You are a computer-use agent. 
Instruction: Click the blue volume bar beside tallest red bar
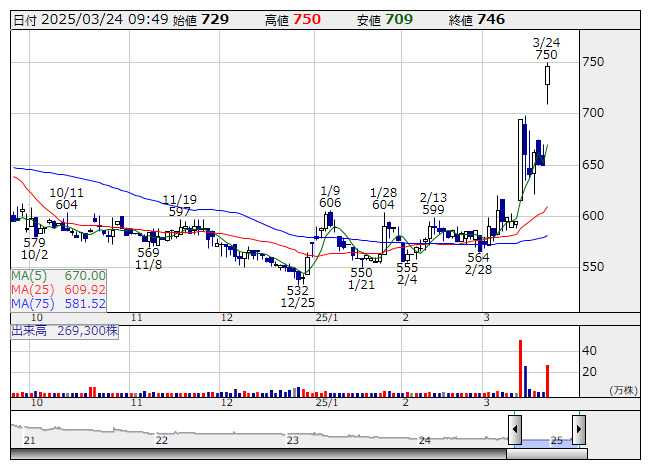pyautogui.click(x=526, y=381)
